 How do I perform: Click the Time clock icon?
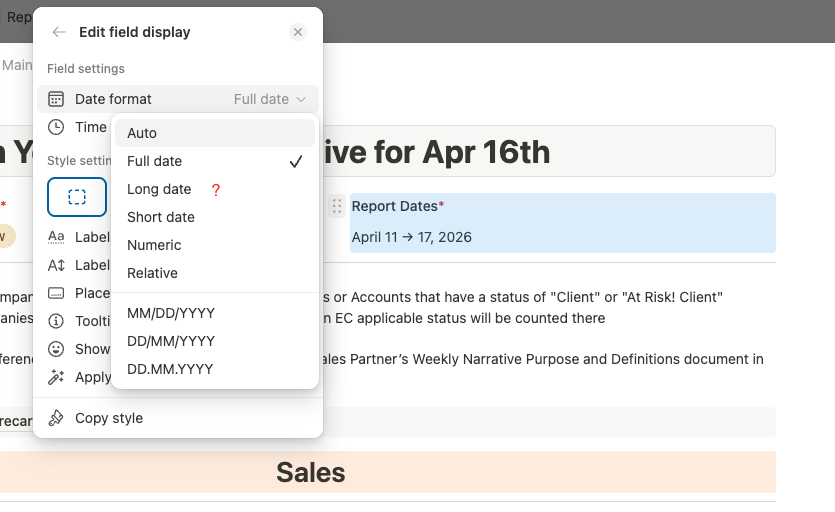(x=57, y=127)
